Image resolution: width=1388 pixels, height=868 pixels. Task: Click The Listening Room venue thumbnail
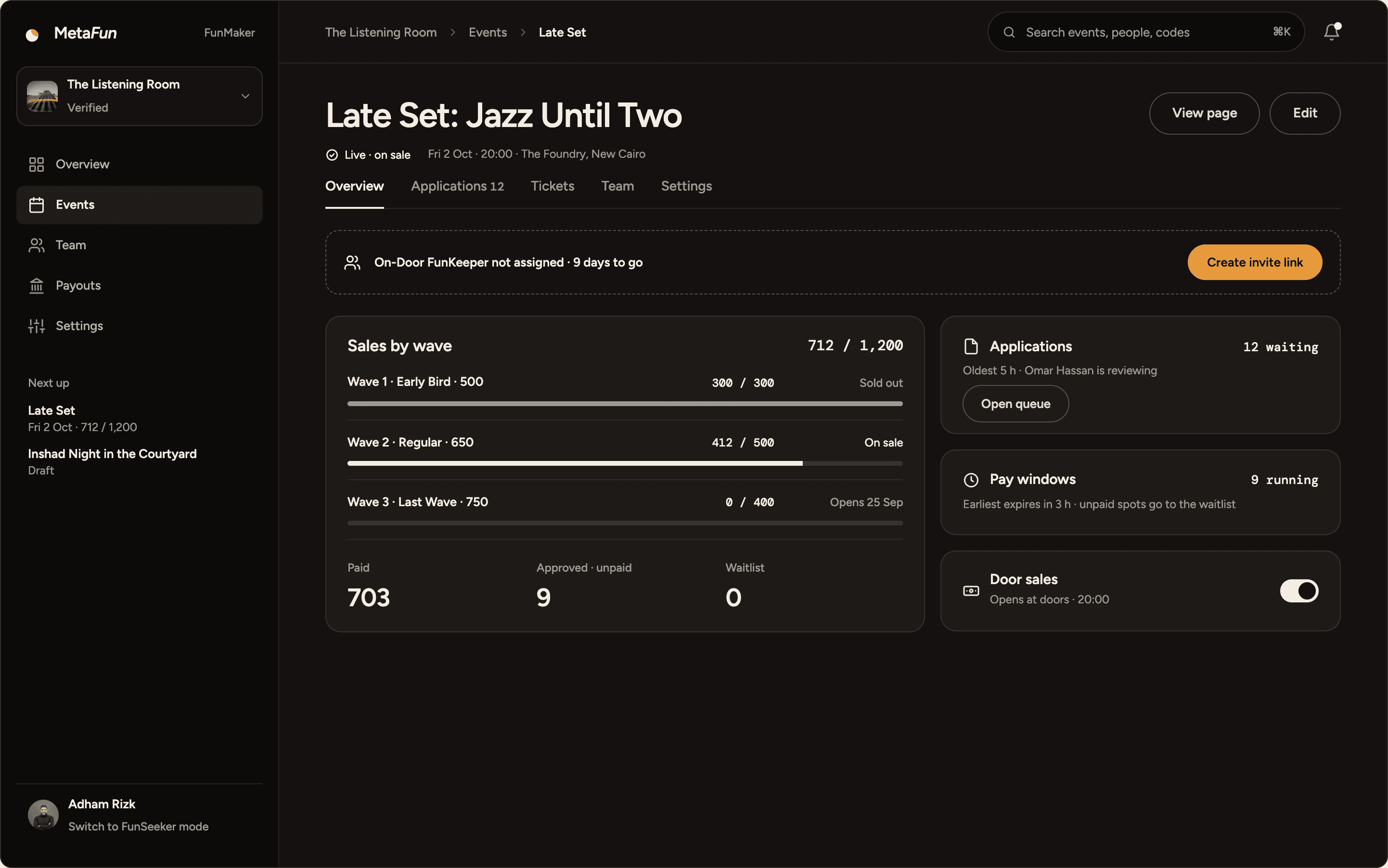pyautogui.click(x=42, y=96)
